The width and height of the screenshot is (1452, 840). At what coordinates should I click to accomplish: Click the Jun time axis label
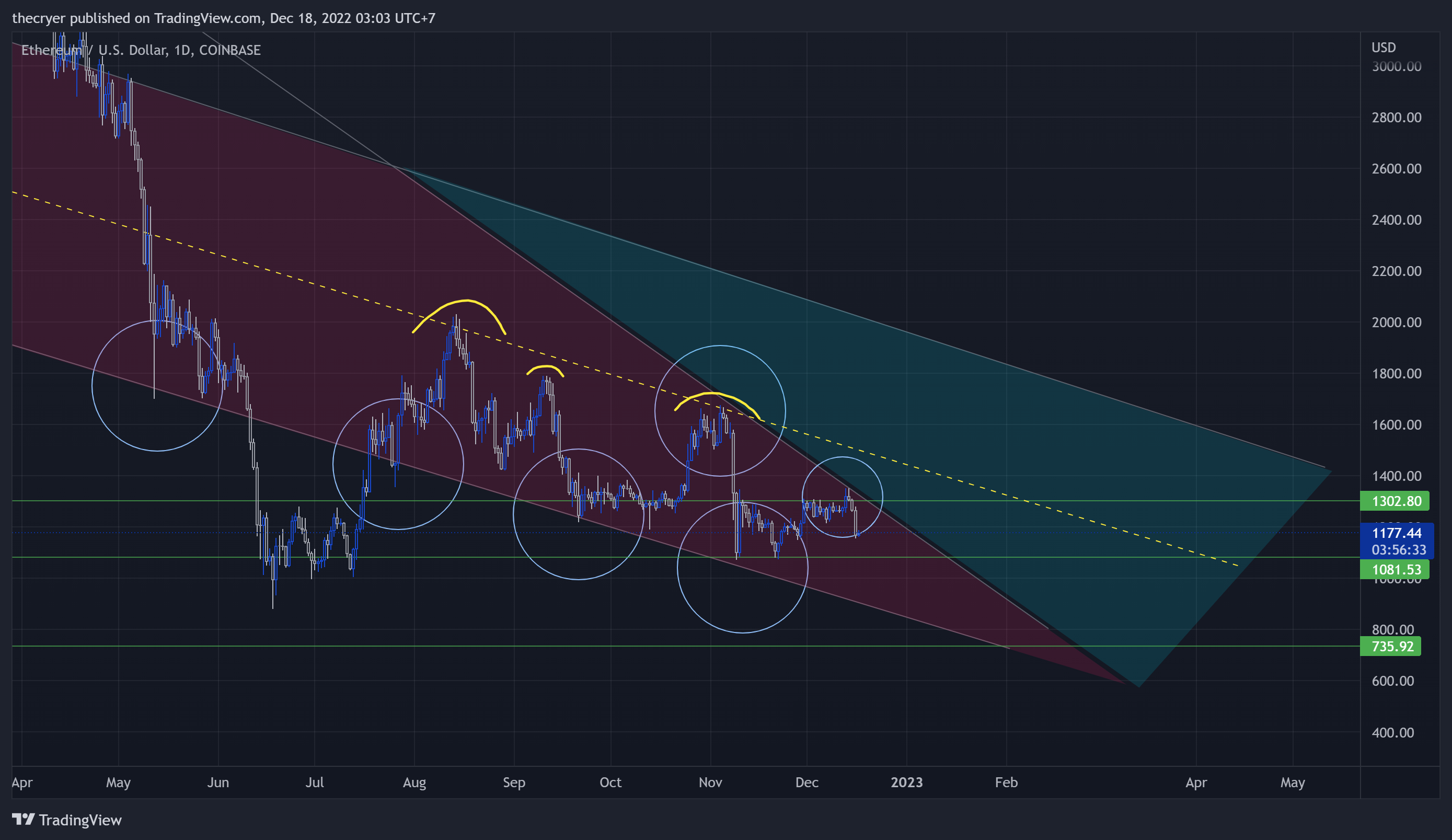click(x=218, y=783)
